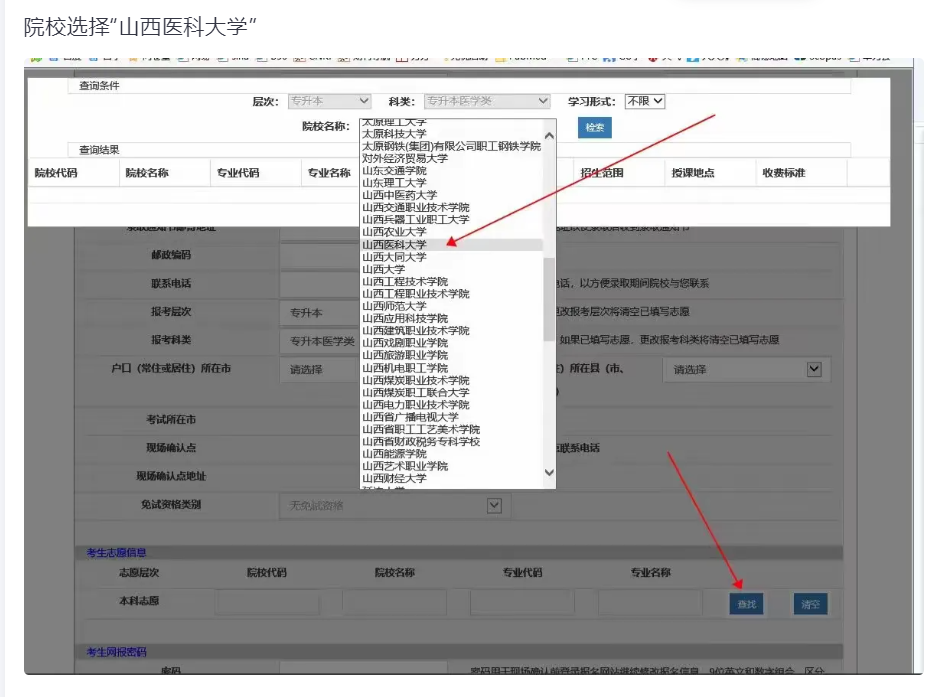Select 山西工程职业技术学院 in the list
This screenshot has width=934, height=697.
(x=416, y=294)
